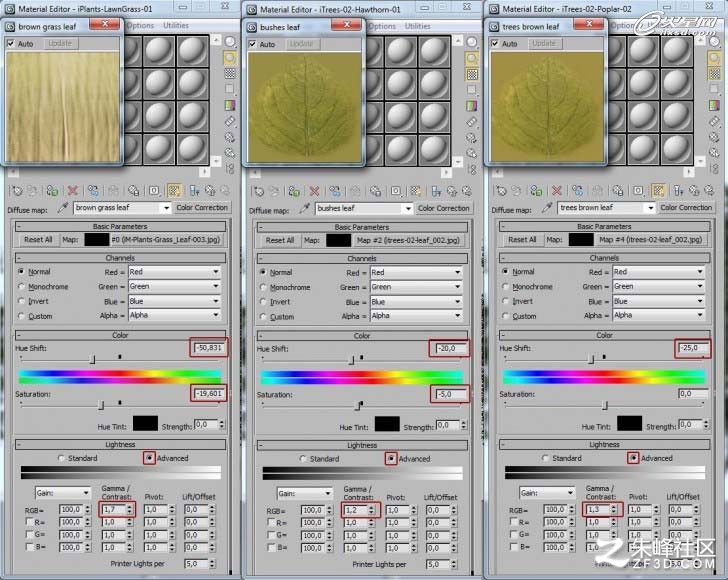Click Assign Material to Selection in Poplar editor
728x580 pixels.
537,190
